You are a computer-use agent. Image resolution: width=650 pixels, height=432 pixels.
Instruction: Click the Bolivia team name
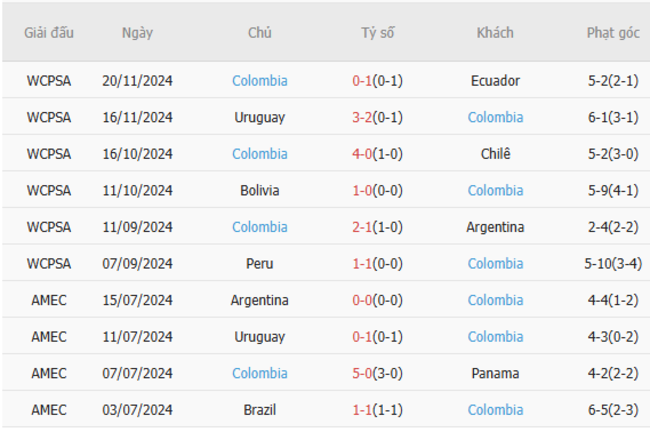259,190
